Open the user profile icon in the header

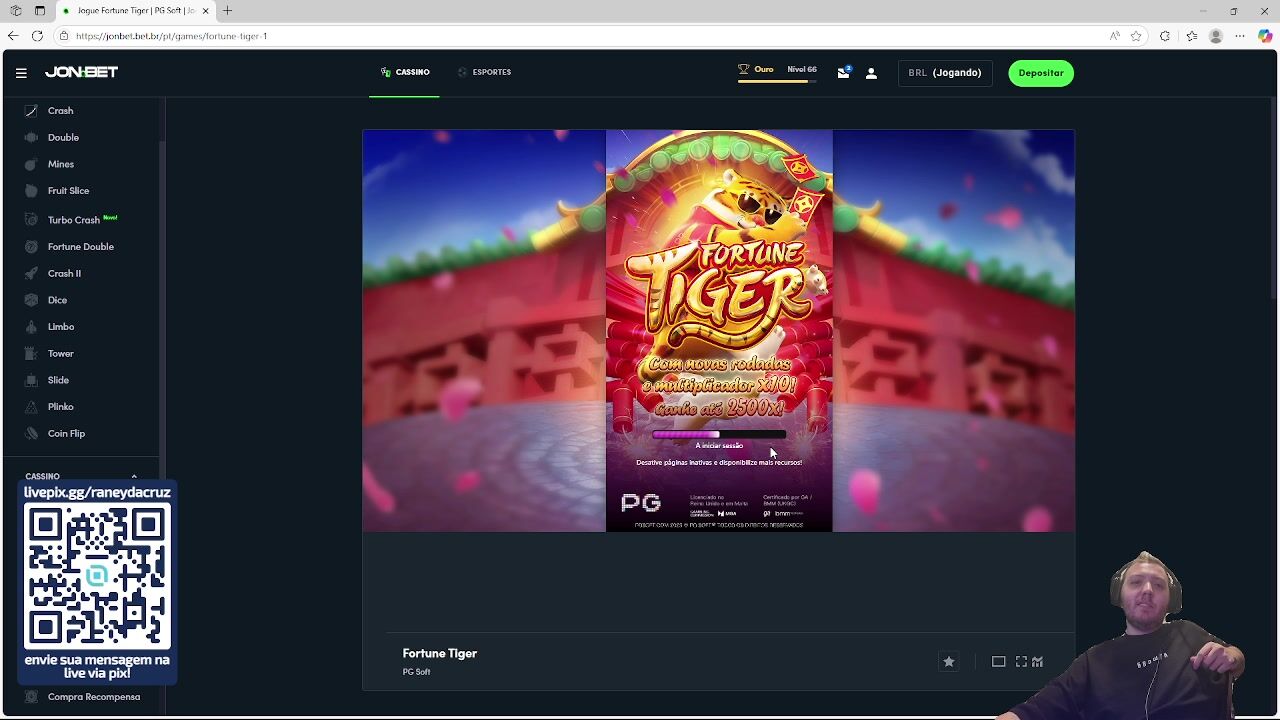871,73
